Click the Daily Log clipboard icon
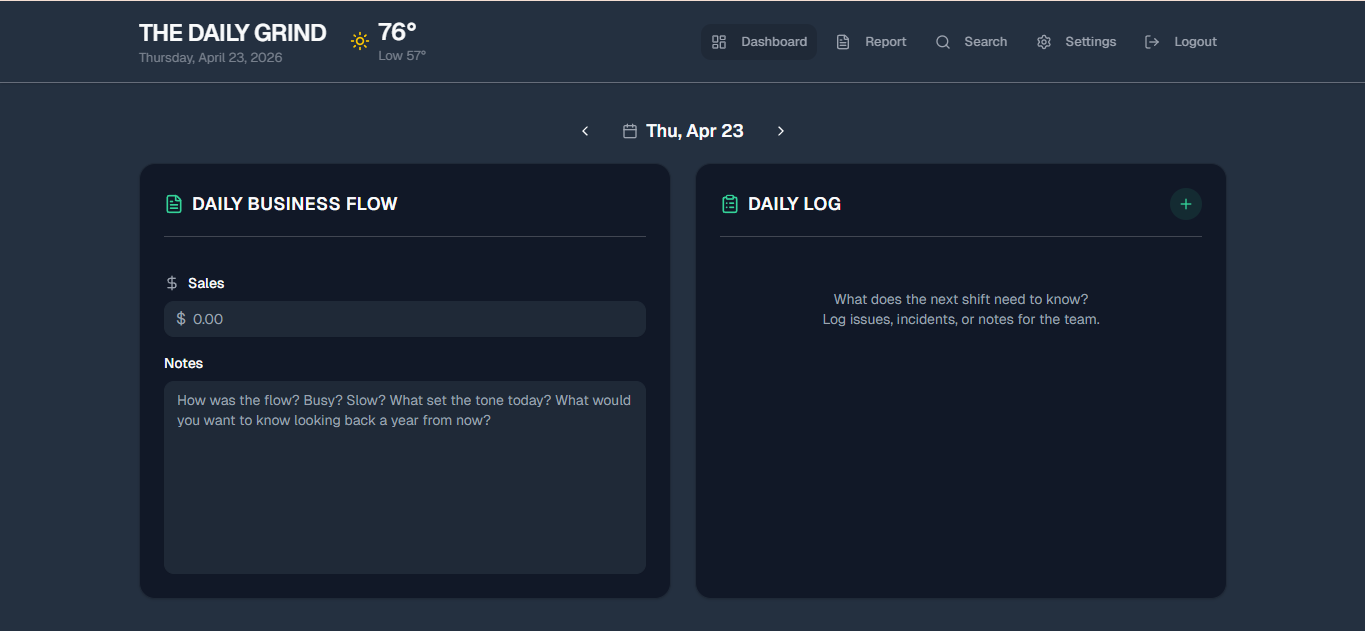The width and height of the screenshot is (1365, 631). point(729,203)
